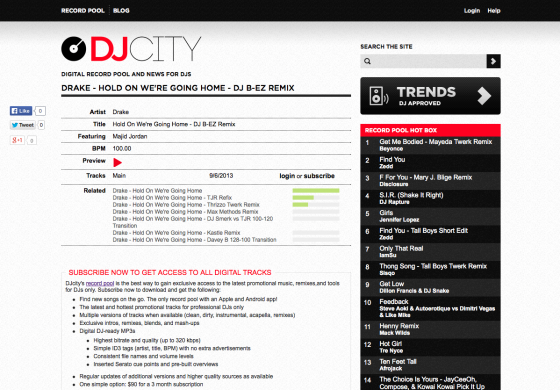Click the magnifier icon in search box

point(367,61)
